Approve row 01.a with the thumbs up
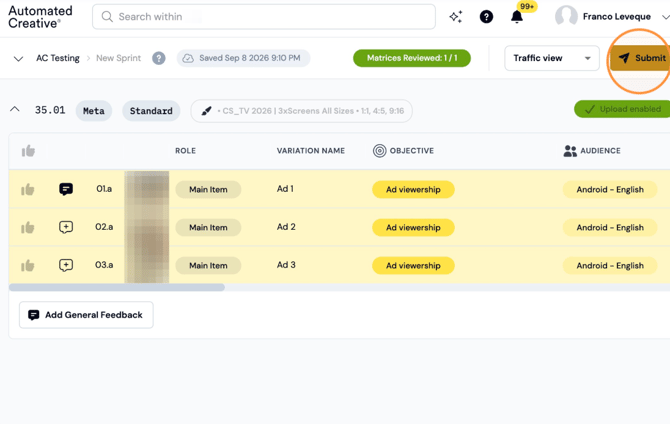Viewport: 670px width, 424px height. coord(28,189)
